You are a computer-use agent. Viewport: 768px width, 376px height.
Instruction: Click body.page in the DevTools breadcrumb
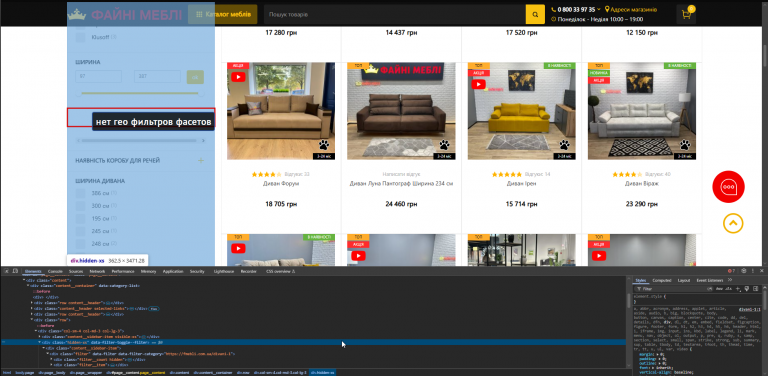pyautogui.click(x=24, y=373)
